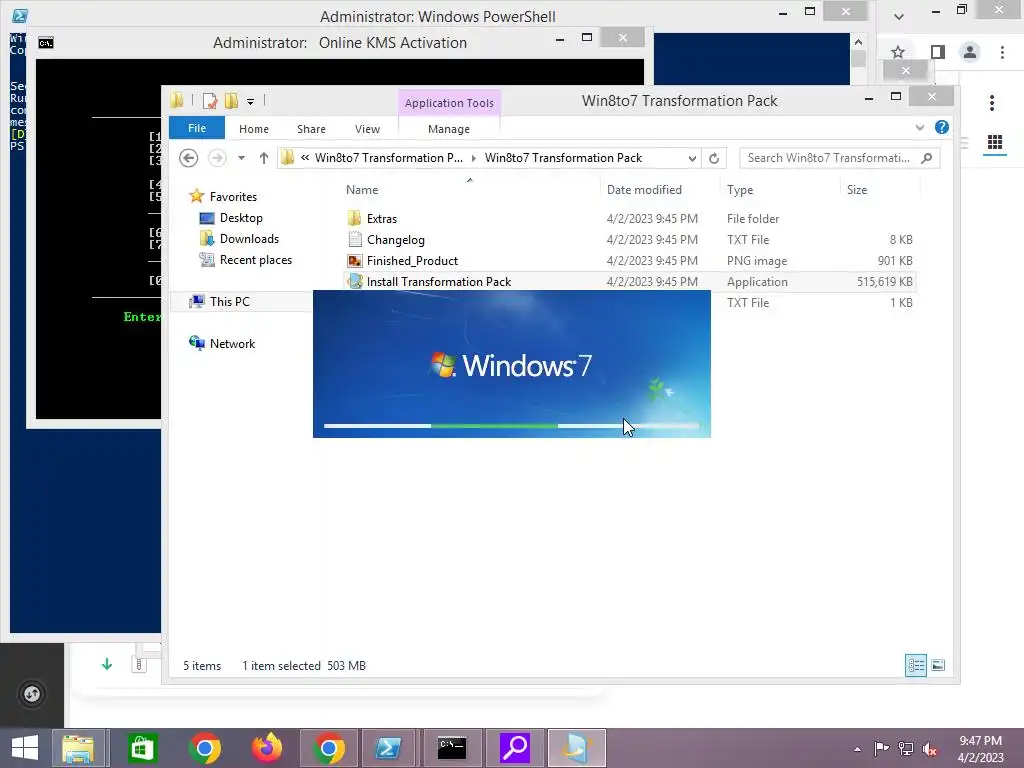Select This PC in the navigation pane
This screenshot has height=768, width=1024.
229,302
